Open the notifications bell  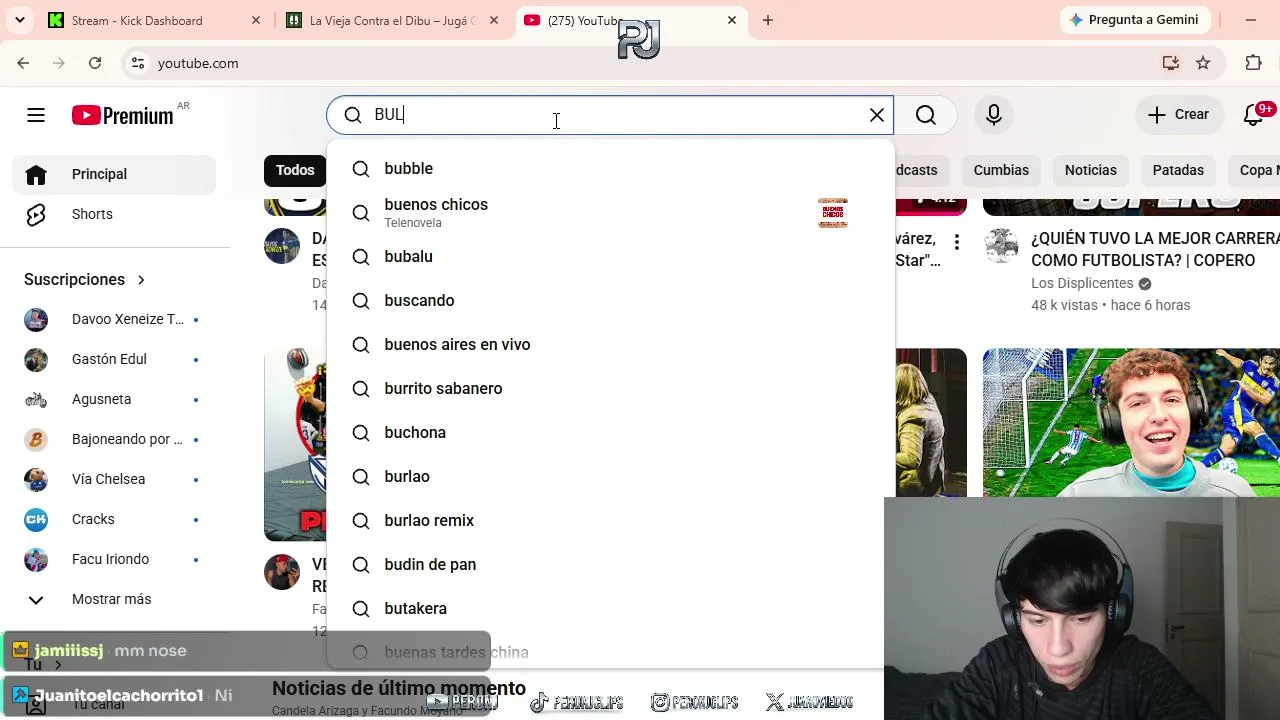(1254, 115)
